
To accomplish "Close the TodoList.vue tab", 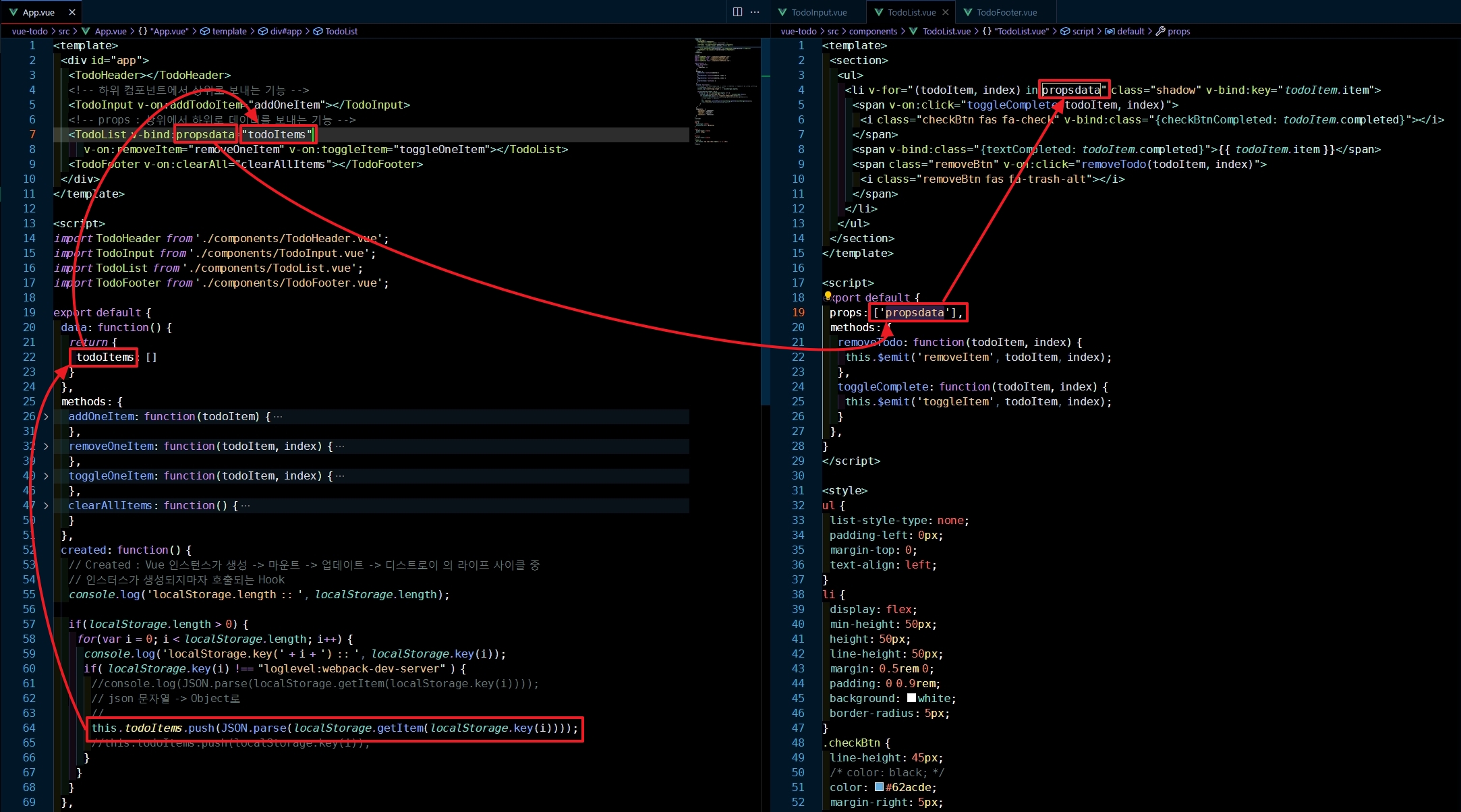I will click(945, 12).
